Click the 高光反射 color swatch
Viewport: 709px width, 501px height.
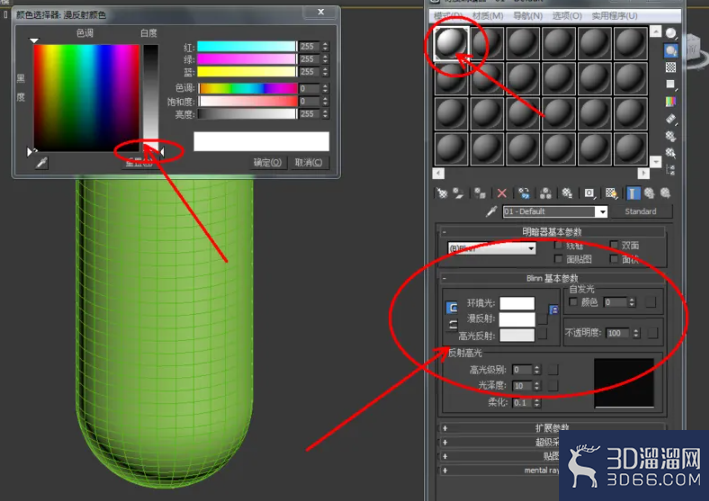[x=517, y=335]
